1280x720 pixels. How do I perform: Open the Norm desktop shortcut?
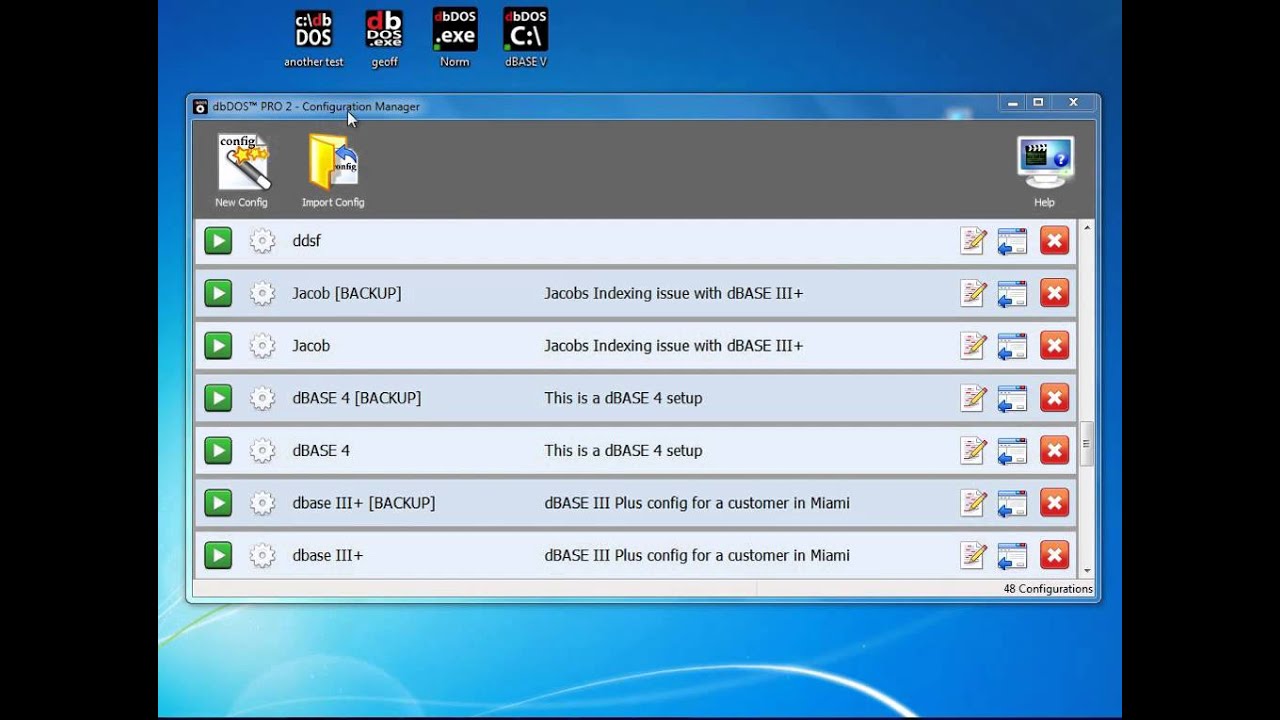tap(455, 38)
